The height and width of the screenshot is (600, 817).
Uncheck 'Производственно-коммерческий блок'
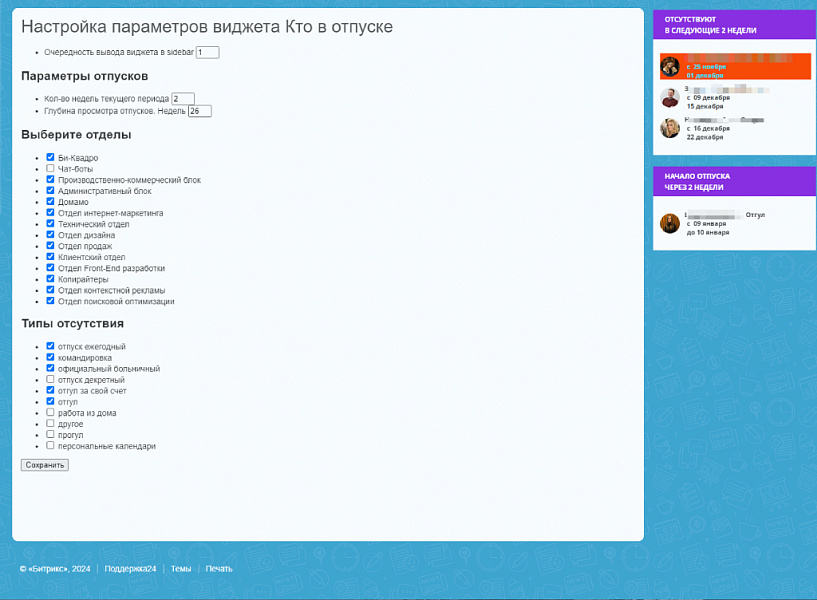click(x=48, y=179)
